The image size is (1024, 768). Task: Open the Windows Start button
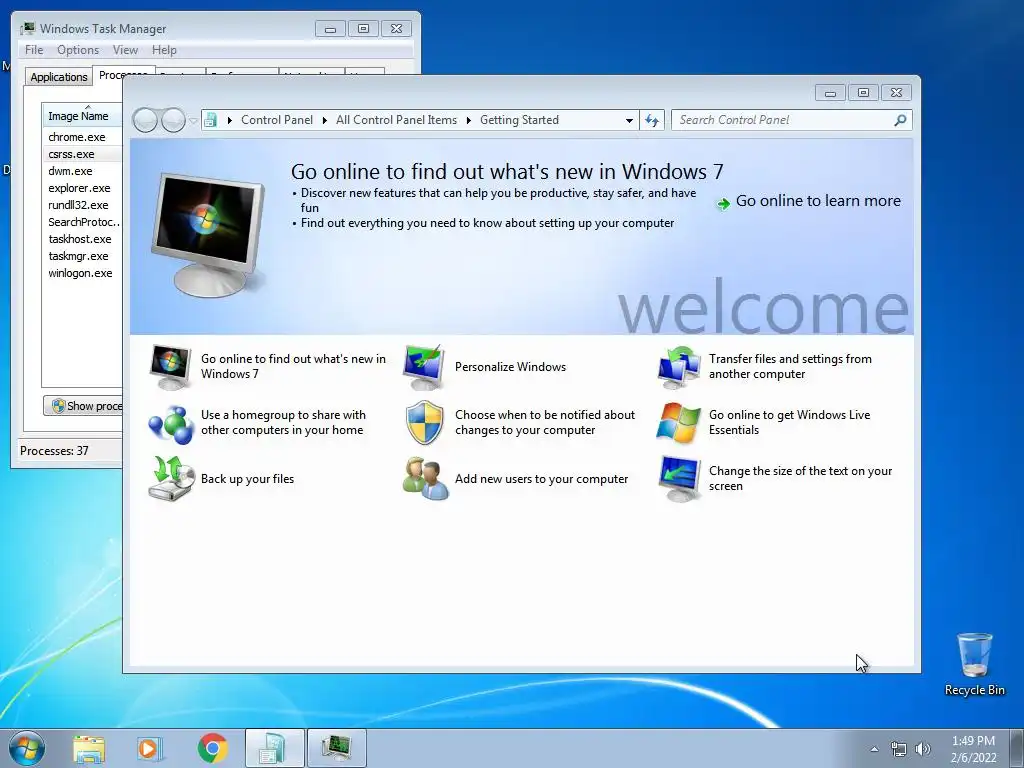pyautogui.click(x=27, y=748)
